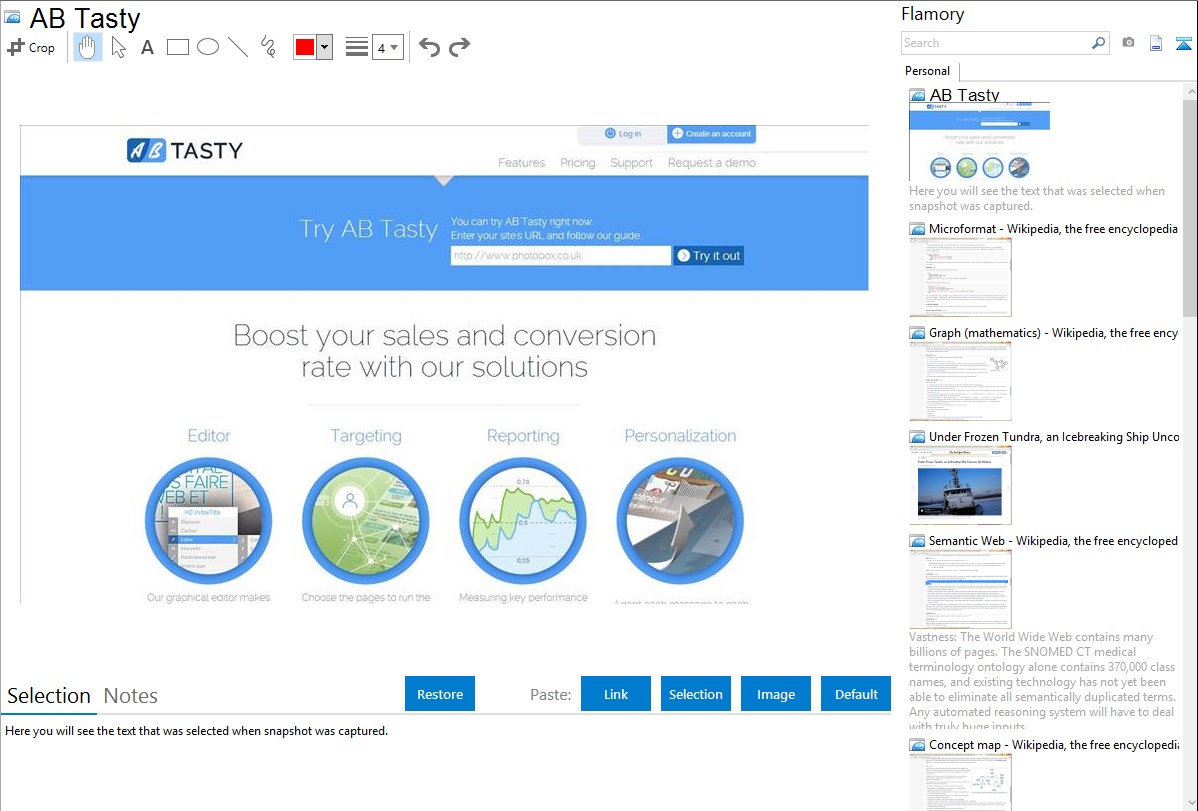
Task: Click the Editor feature circle image
Action: pyautogui.click(x=209, y=521)
